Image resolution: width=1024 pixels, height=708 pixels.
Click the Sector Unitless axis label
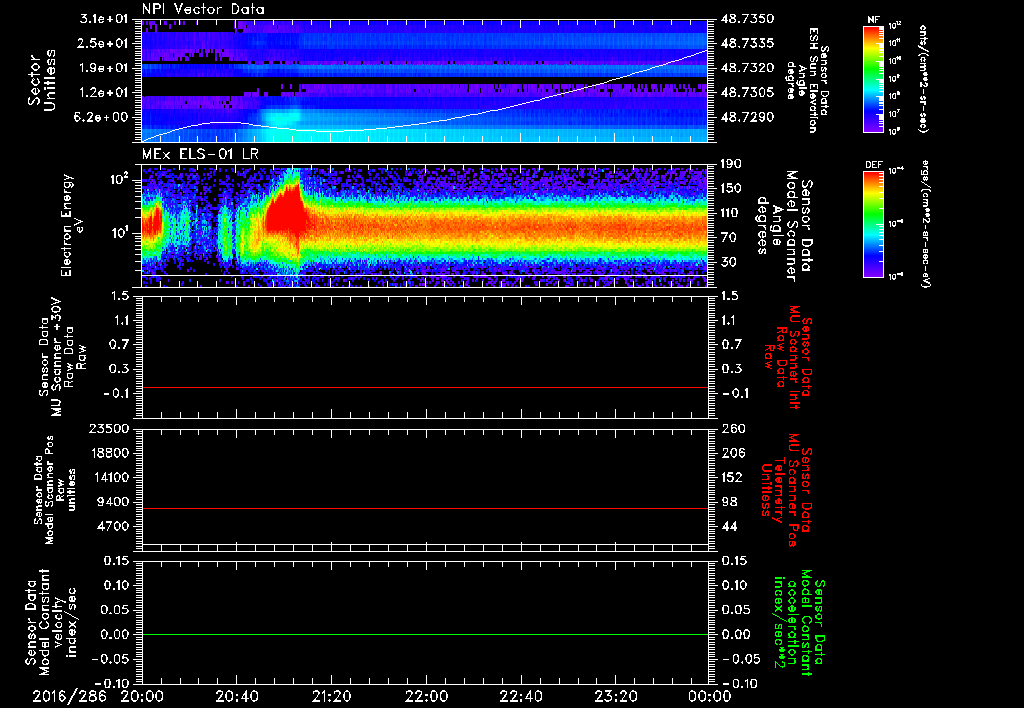coord(42,80)
